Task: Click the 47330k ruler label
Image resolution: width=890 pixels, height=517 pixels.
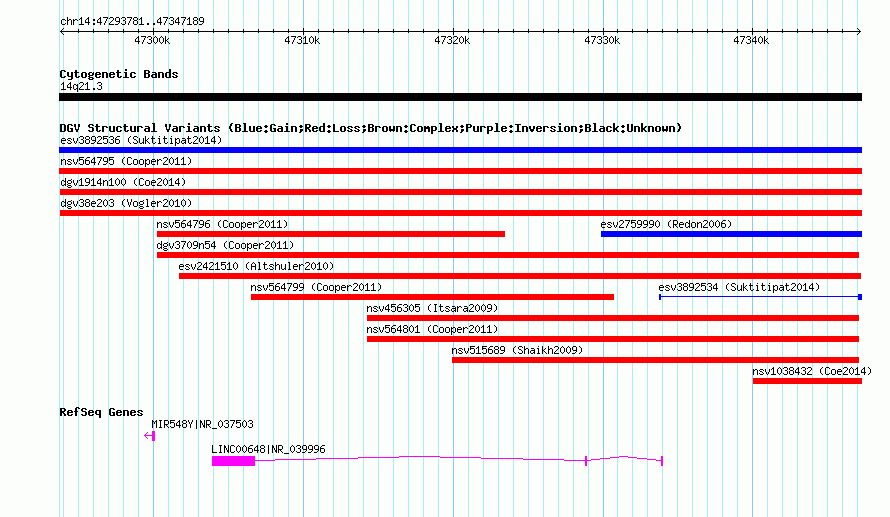Action: (x=602, y=40)
